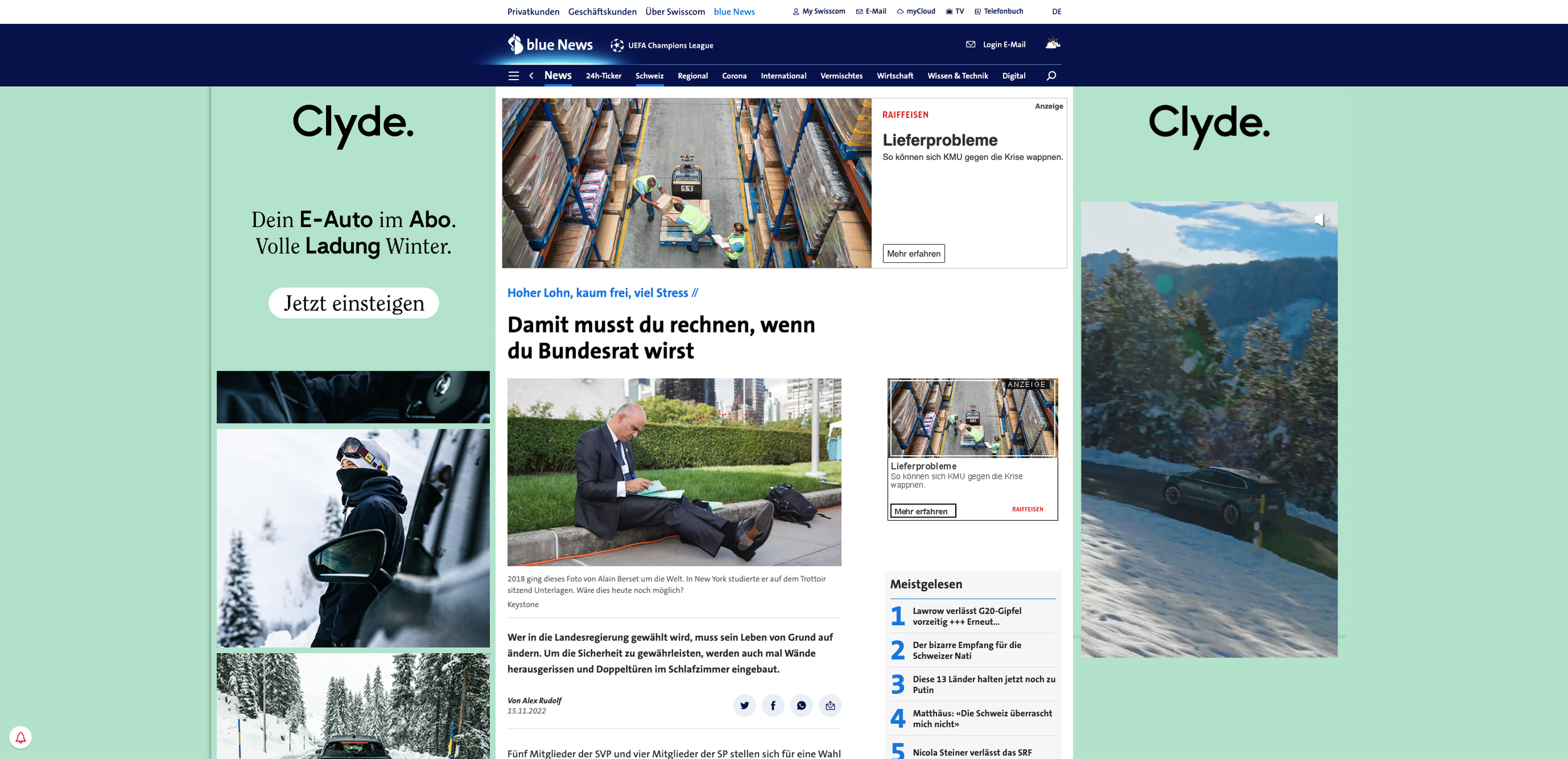The image size is (1568, 759).
Task: Select the Wirtschaft menu item
Action: (894, 76)
